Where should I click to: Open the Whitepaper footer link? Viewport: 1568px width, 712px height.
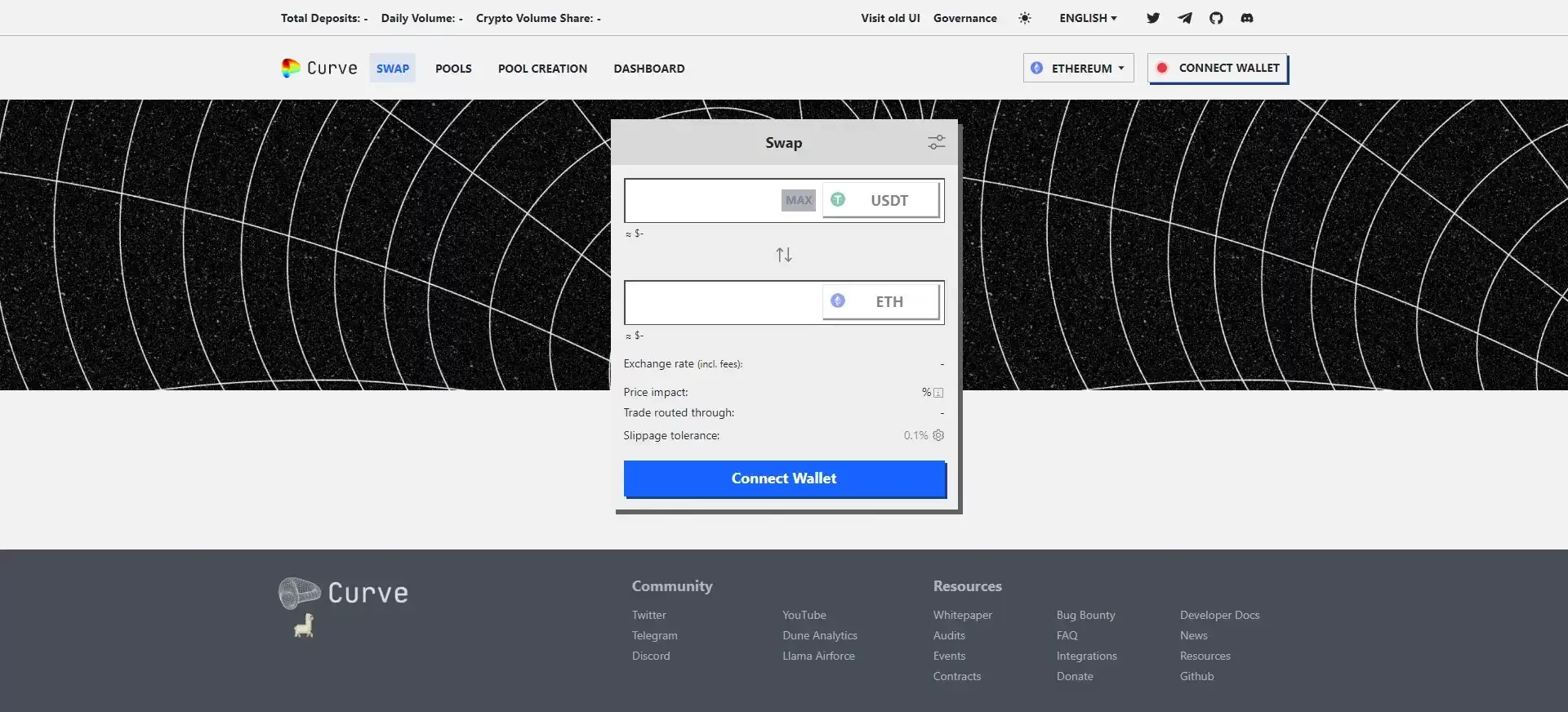(x=962, y=615)
